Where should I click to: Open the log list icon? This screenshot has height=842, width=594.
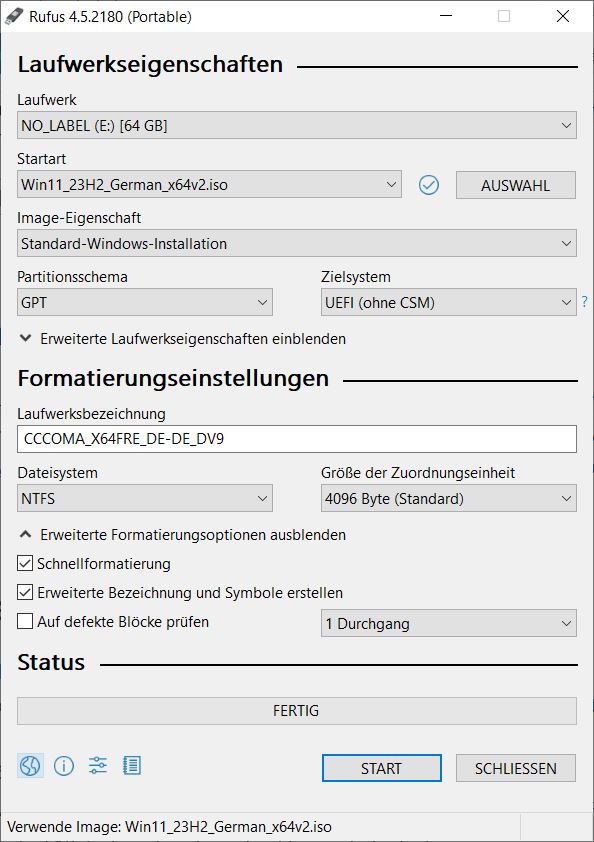132,765
